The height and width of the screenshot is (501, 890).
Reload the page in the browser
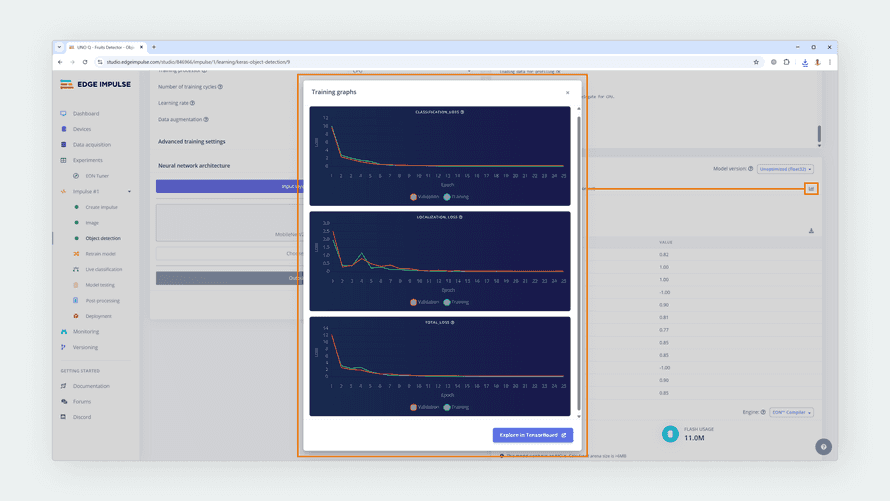[x=85, y=62]
